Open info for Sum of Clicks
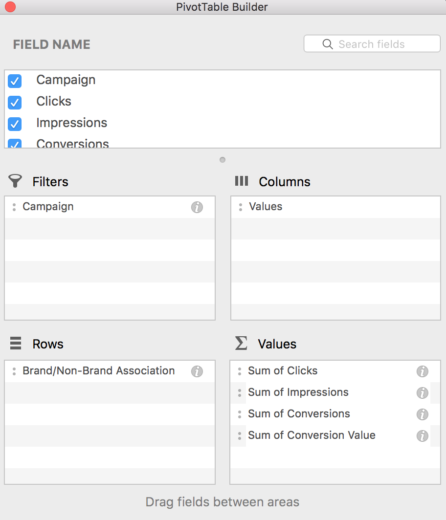Screen dimensions: 446x520 pyautogui.click(x=422, y=371)
